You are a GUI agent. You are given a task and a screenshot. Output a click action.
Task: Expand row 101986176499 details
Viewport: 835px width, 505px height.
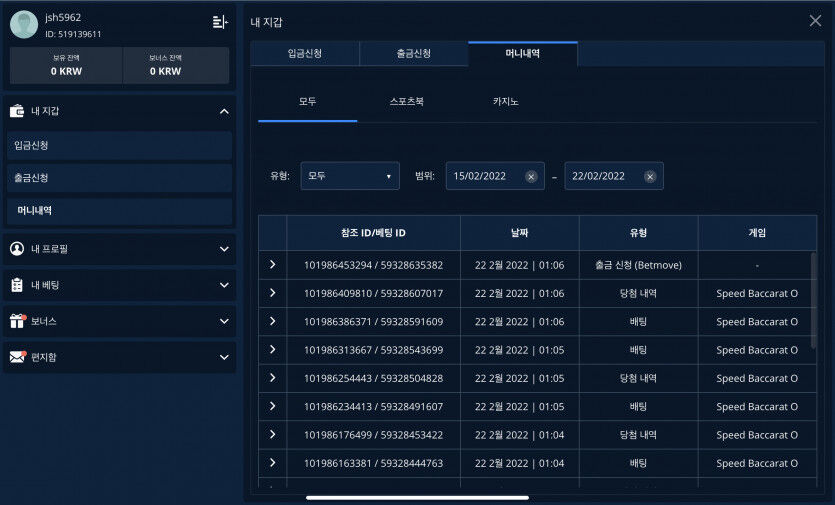[273, 434]
